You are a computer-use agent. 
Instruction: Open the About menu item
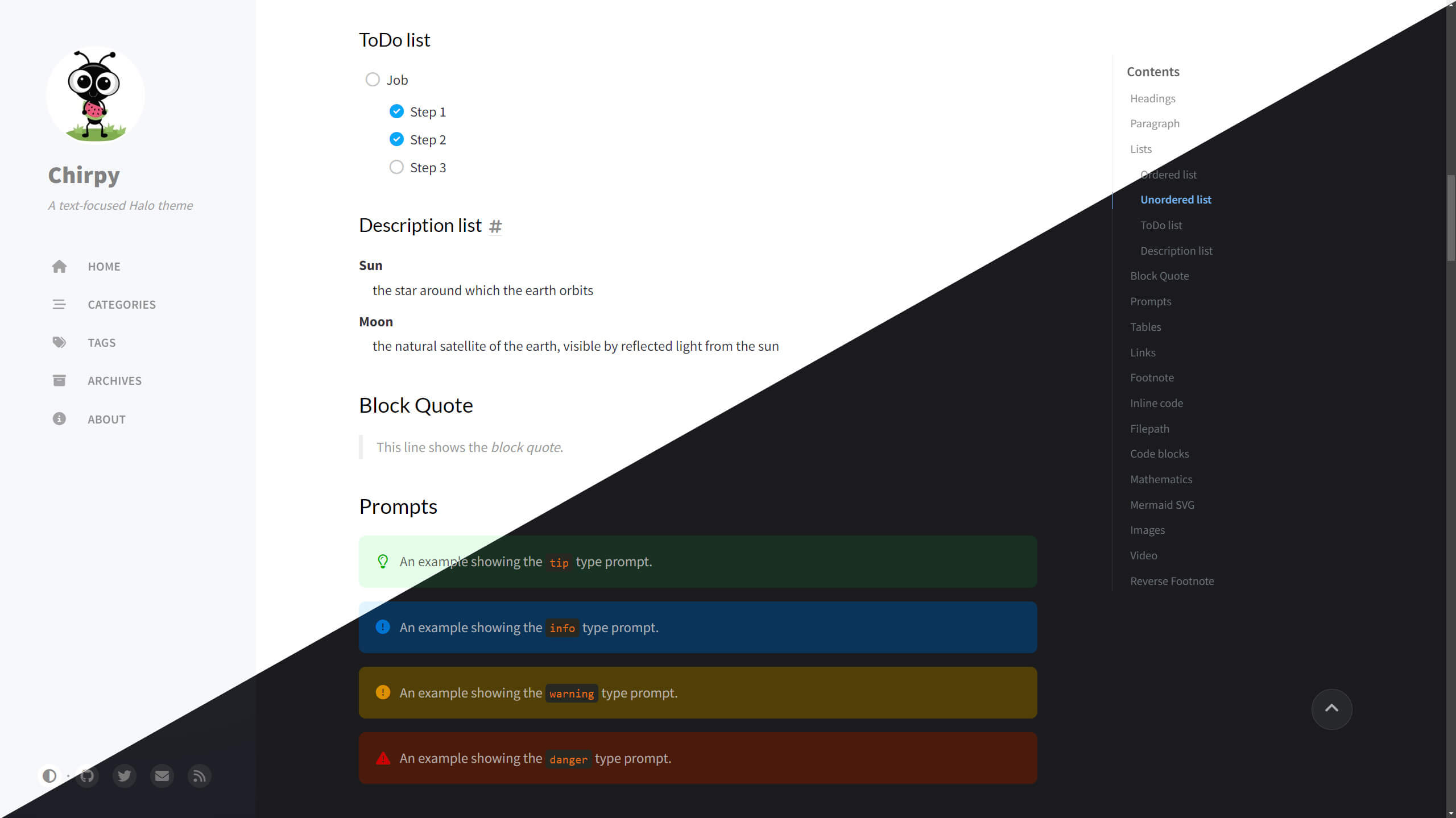pos(106,420)
